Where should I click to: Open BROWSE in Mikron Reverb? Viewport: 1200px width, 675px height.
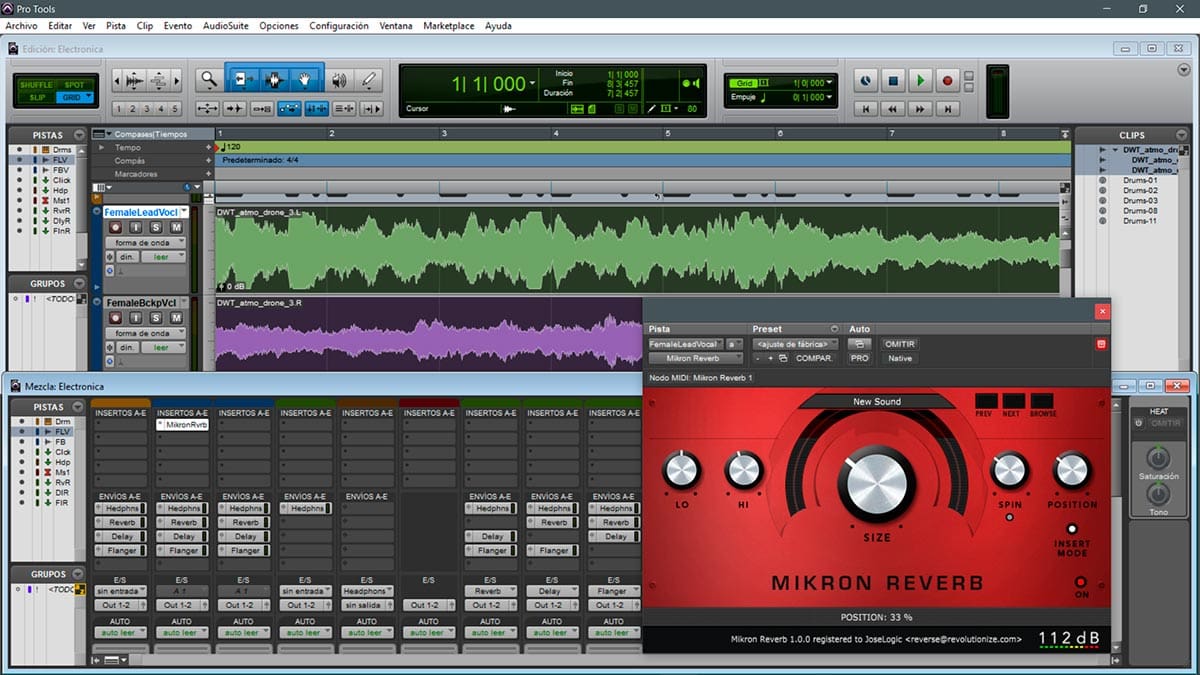[x=1042, y=402]
